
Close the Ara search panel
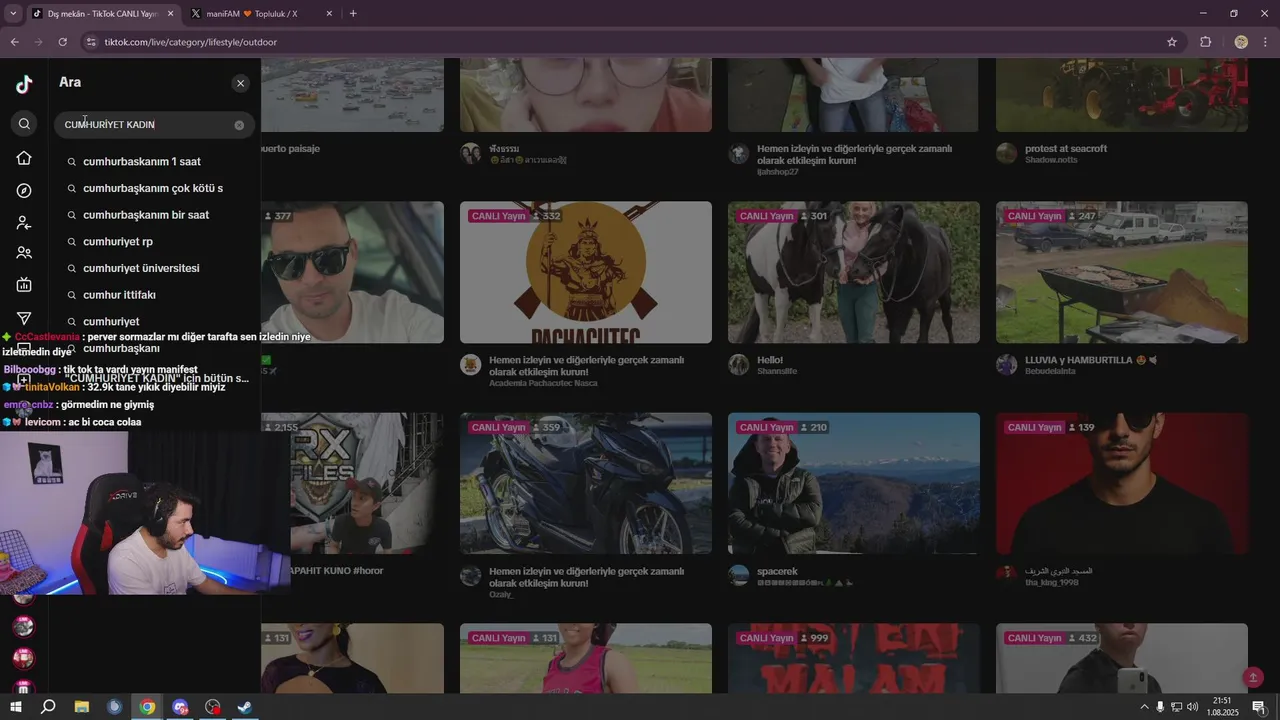coord(240,83)
